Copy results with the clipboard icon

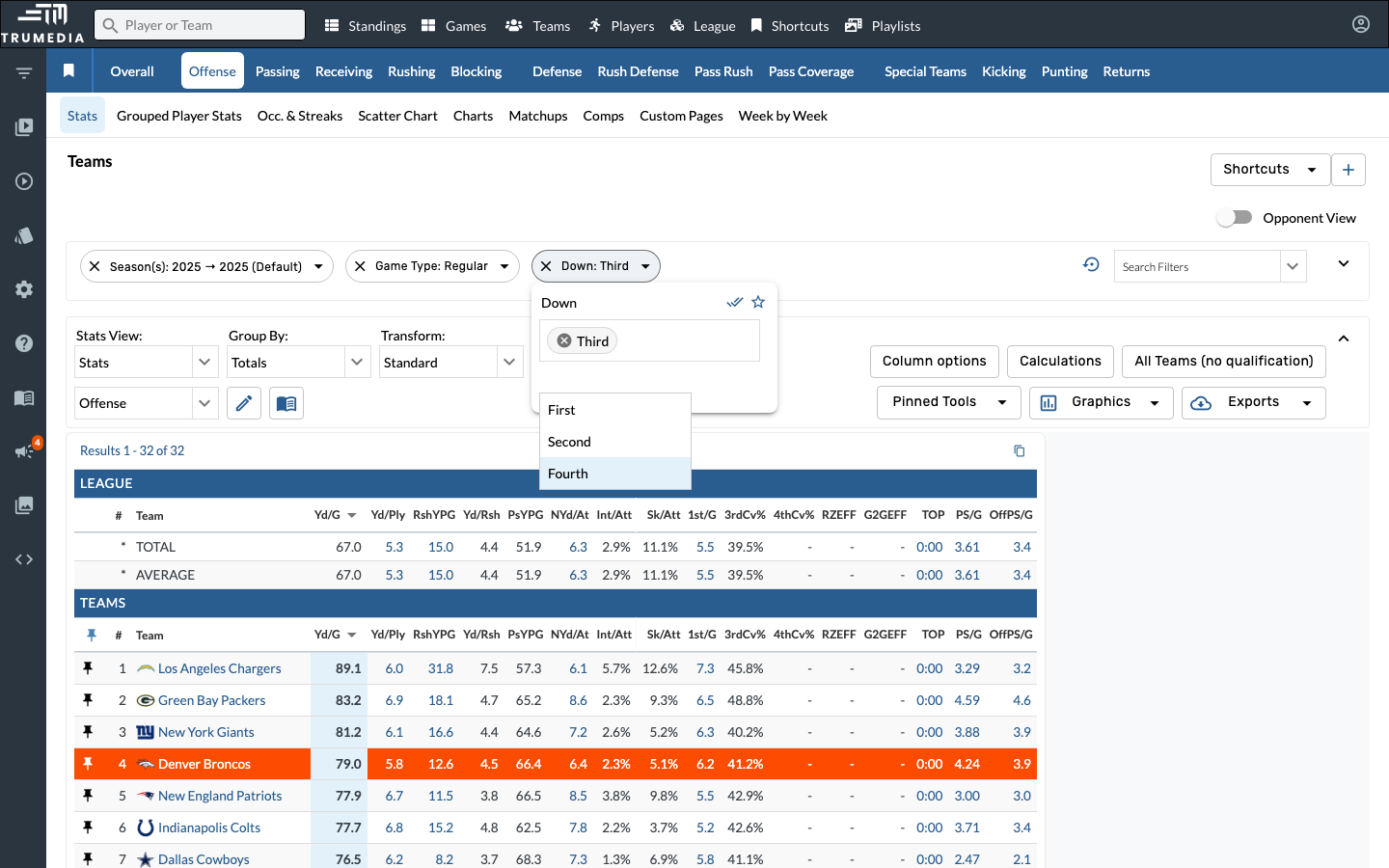click(x=1020, y=450)
